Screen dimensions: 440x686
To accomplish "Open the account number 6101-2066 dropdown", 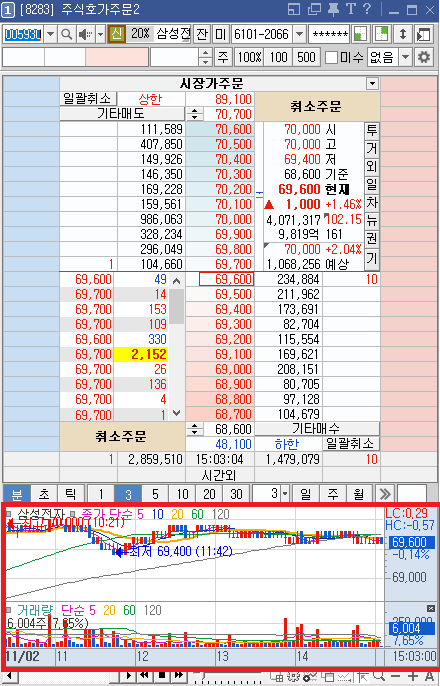I will [x=299, y=34].
